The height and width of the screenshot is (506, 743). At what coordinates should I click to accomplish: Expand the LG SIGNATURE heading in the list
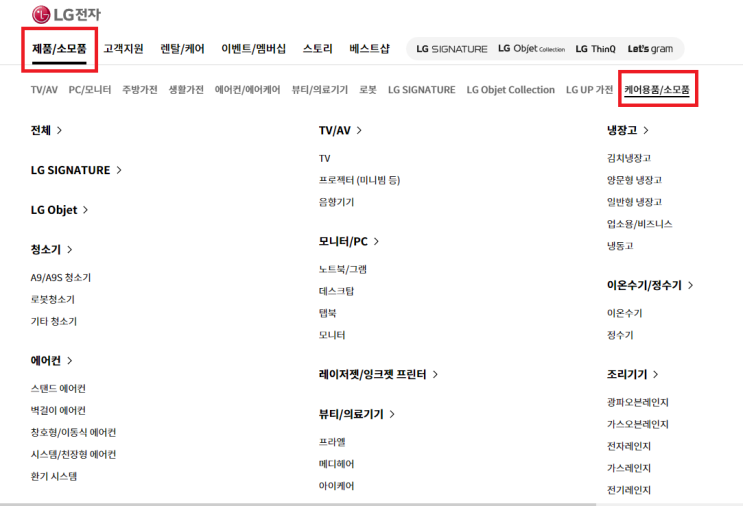click(x=76, y=170)
